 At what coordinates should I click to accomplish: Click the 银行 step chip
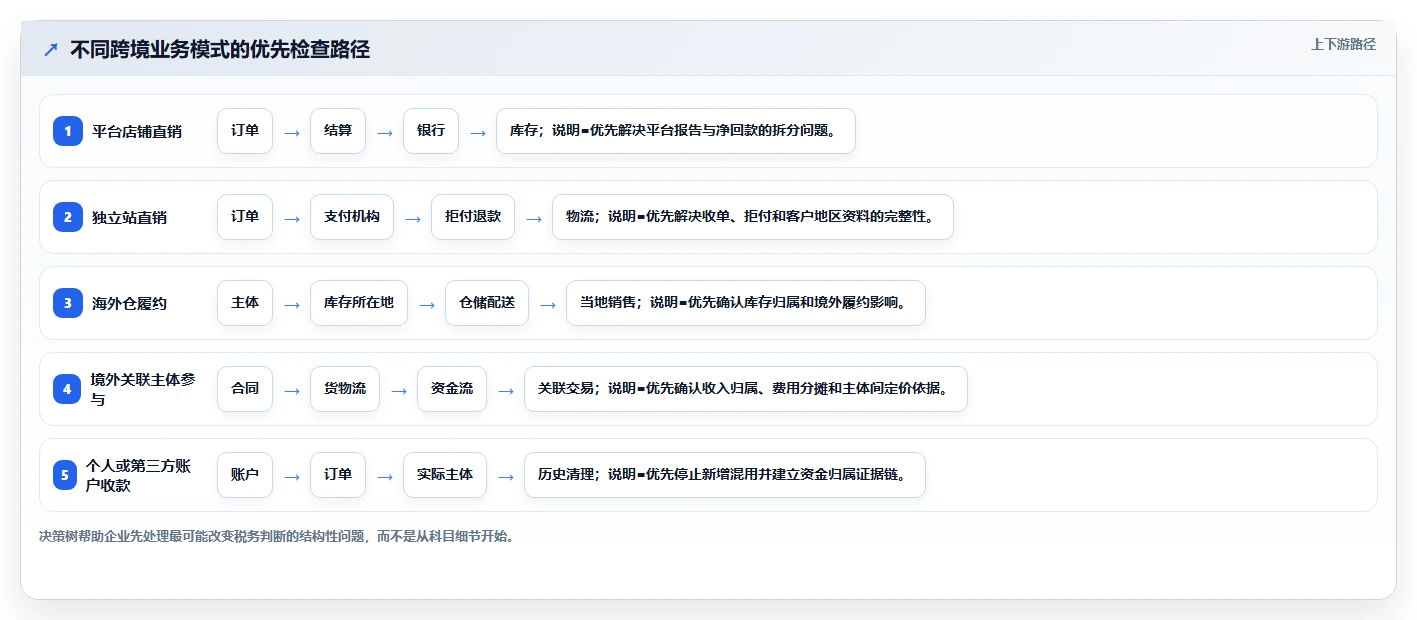[431, 131]
